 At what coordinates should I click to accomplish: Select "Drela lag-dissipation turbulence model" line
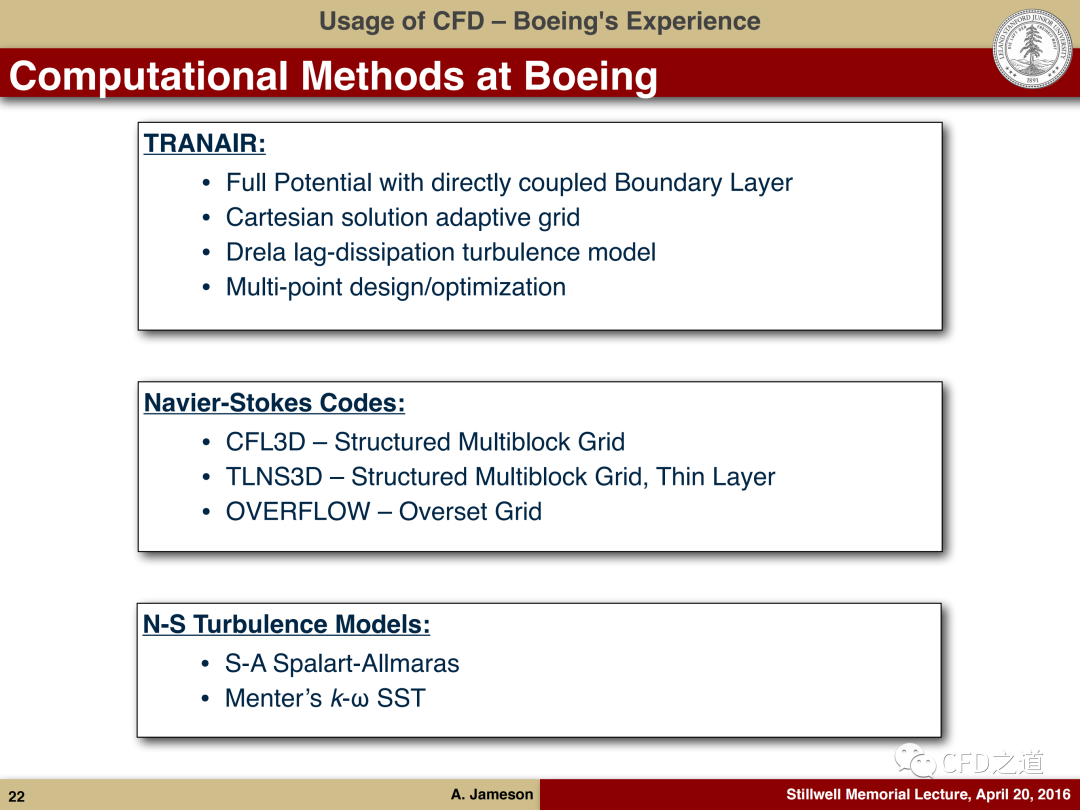[441, 252]
